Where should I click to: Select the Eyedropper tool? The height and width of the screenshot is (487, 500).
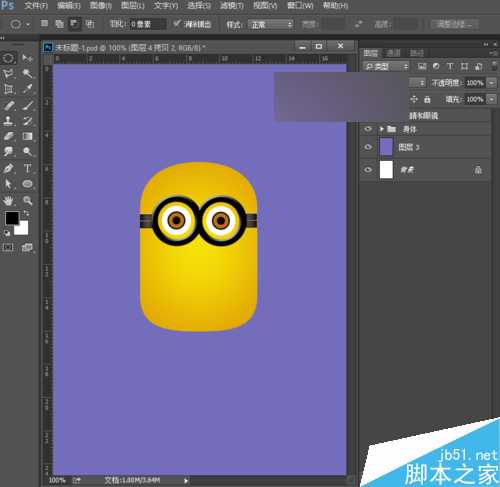click(x=27, y=89)
